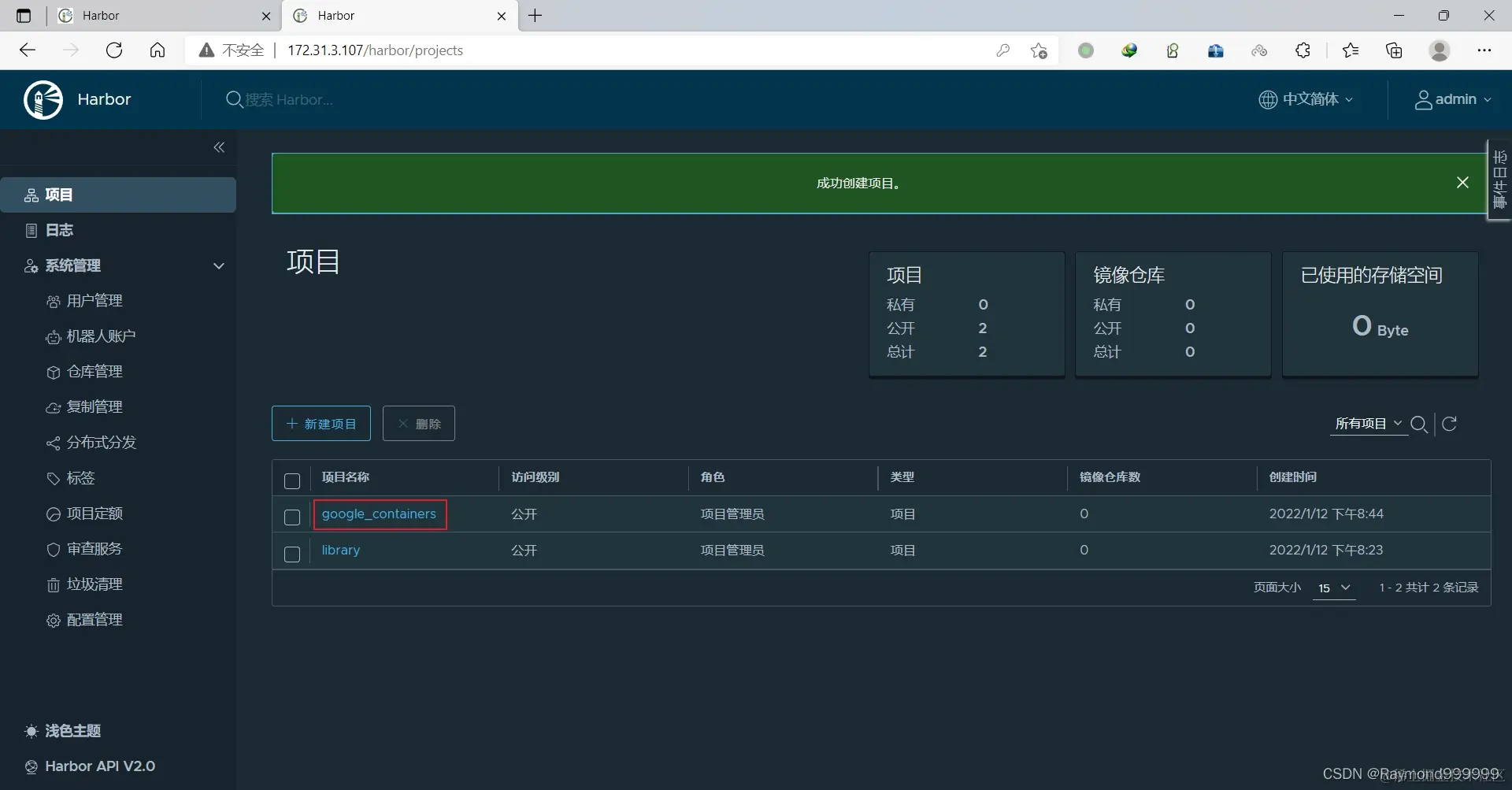Screen dimensions: 1512x790
Task: Open 配置管理 configuration page
Action: pyautogui.click(x=94, y=620)
